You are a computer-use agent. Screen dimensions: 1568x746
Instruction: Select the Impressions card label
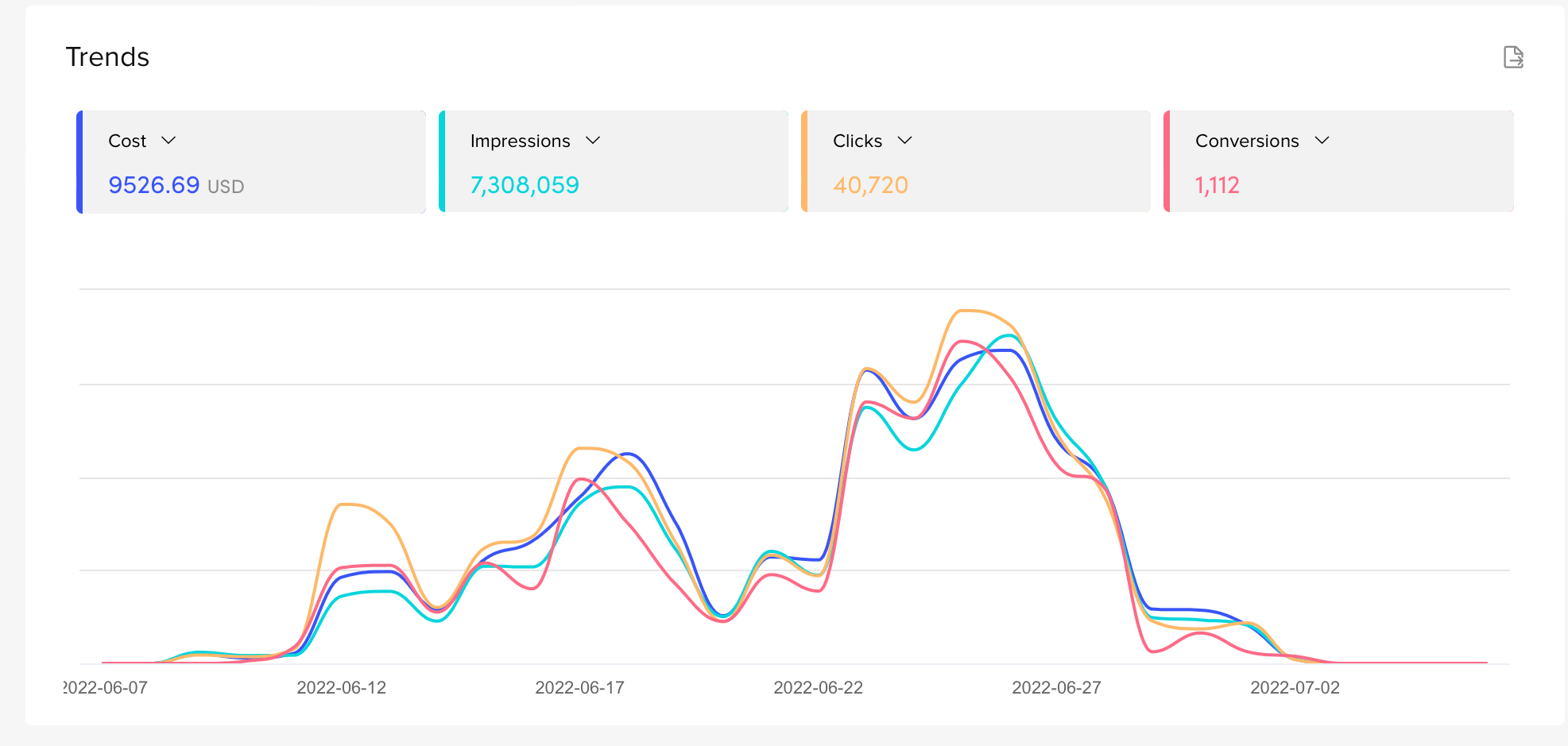(x=520, y=141)
